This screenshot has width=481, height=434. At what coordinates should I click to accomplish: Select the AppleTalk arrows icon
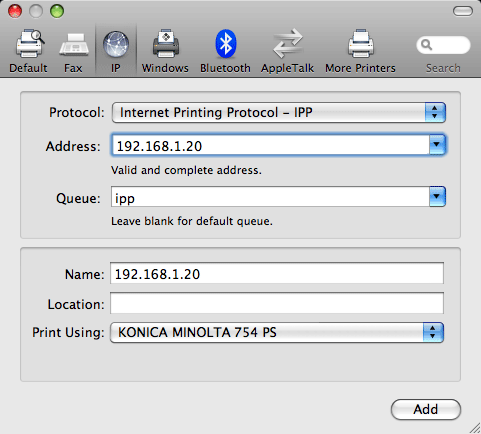click(287, 44)
